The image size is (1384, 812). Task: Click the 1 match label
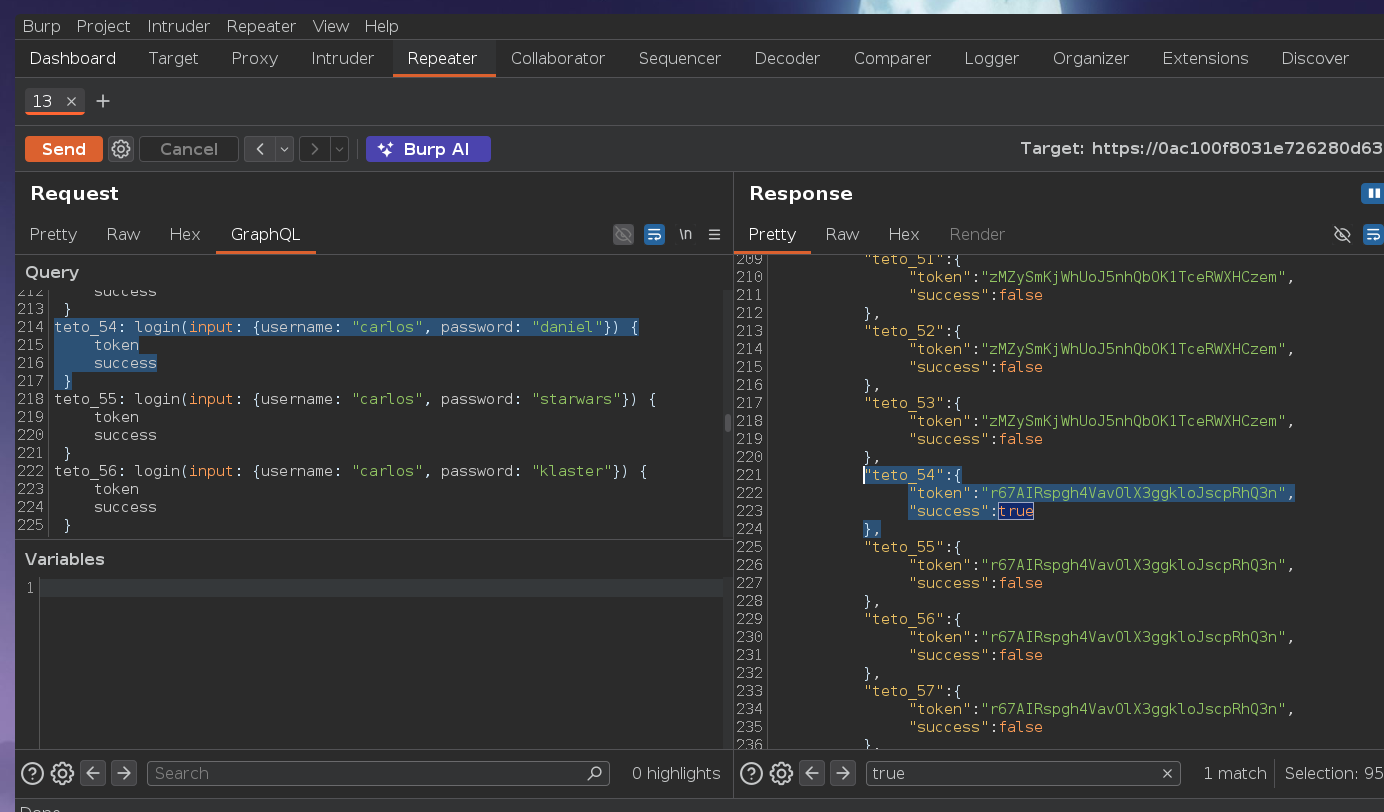1235,773
